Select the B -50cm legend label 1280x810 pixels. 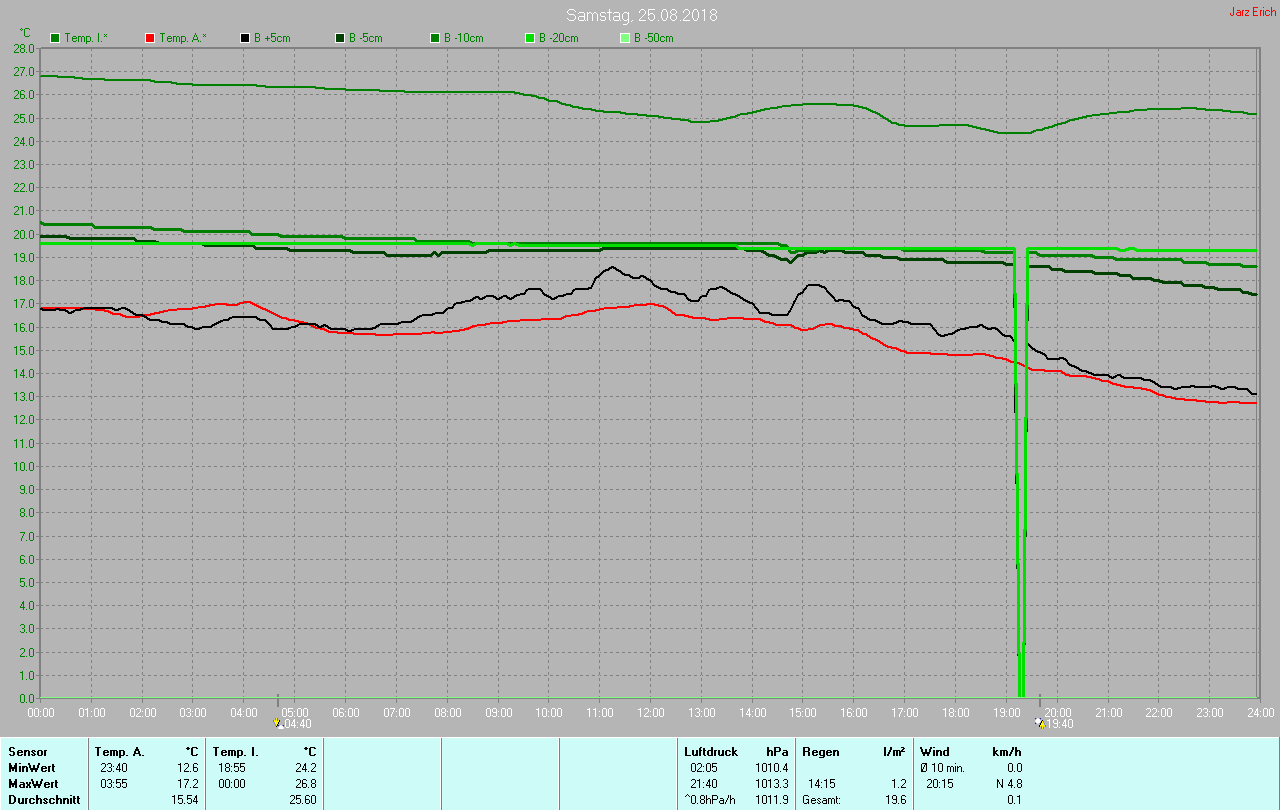click(653, 38)
